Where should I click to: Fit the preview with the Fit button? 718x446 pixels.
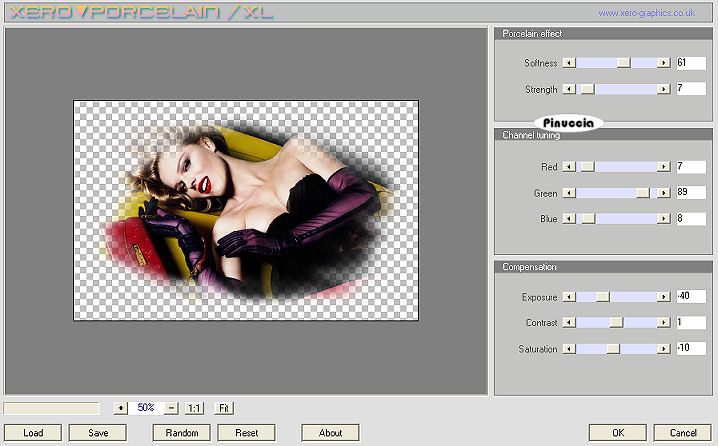[224, 408]
